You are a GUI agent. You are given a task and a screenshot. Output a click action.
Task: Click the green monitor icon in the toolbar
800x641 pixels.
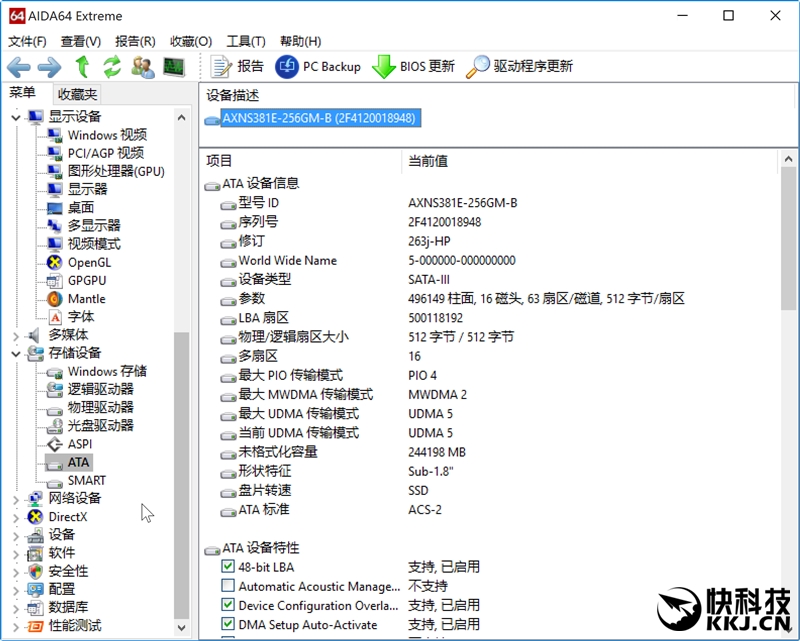[173, 67]
